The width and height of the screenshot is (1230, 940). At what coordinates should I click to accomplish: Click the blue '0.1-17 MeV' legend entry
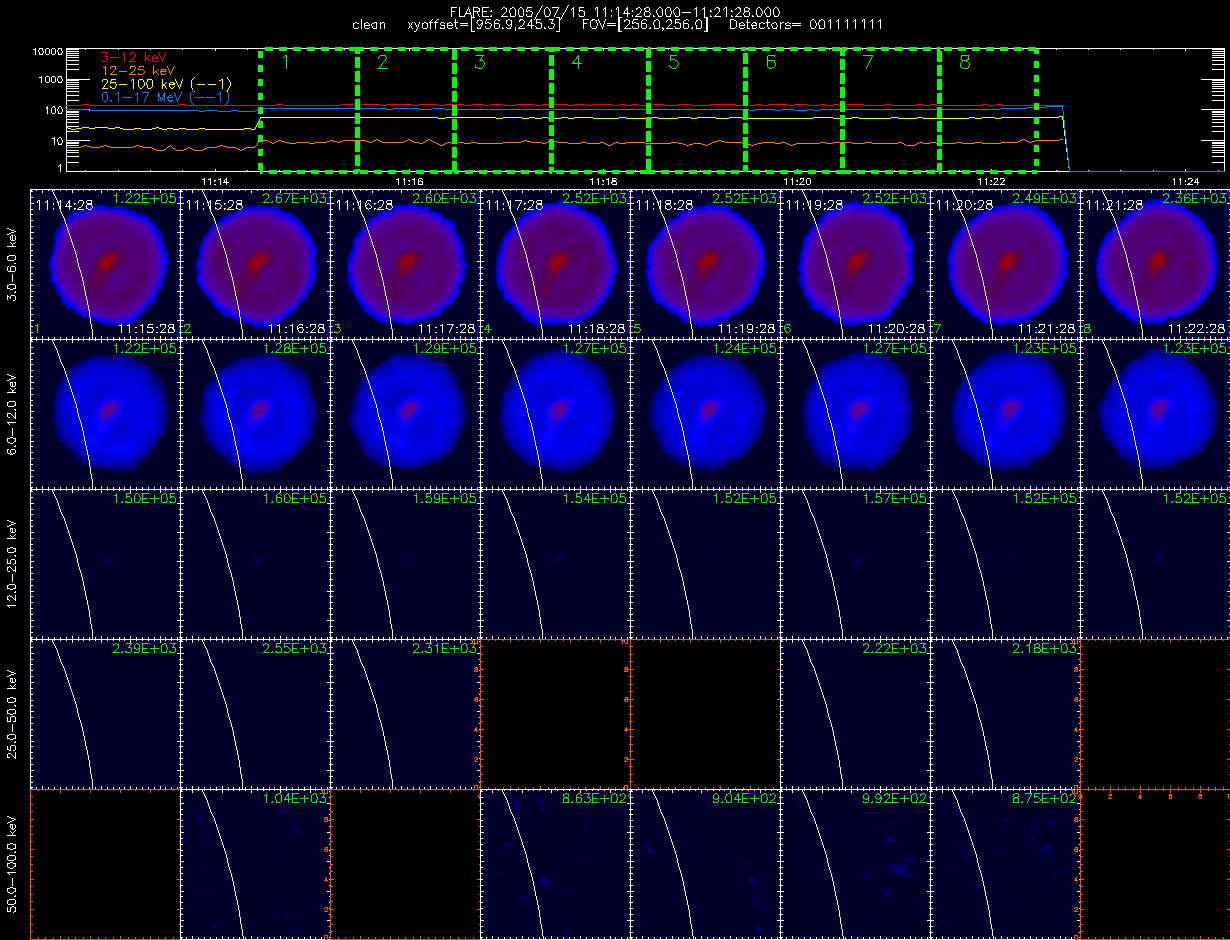(165, 97)
